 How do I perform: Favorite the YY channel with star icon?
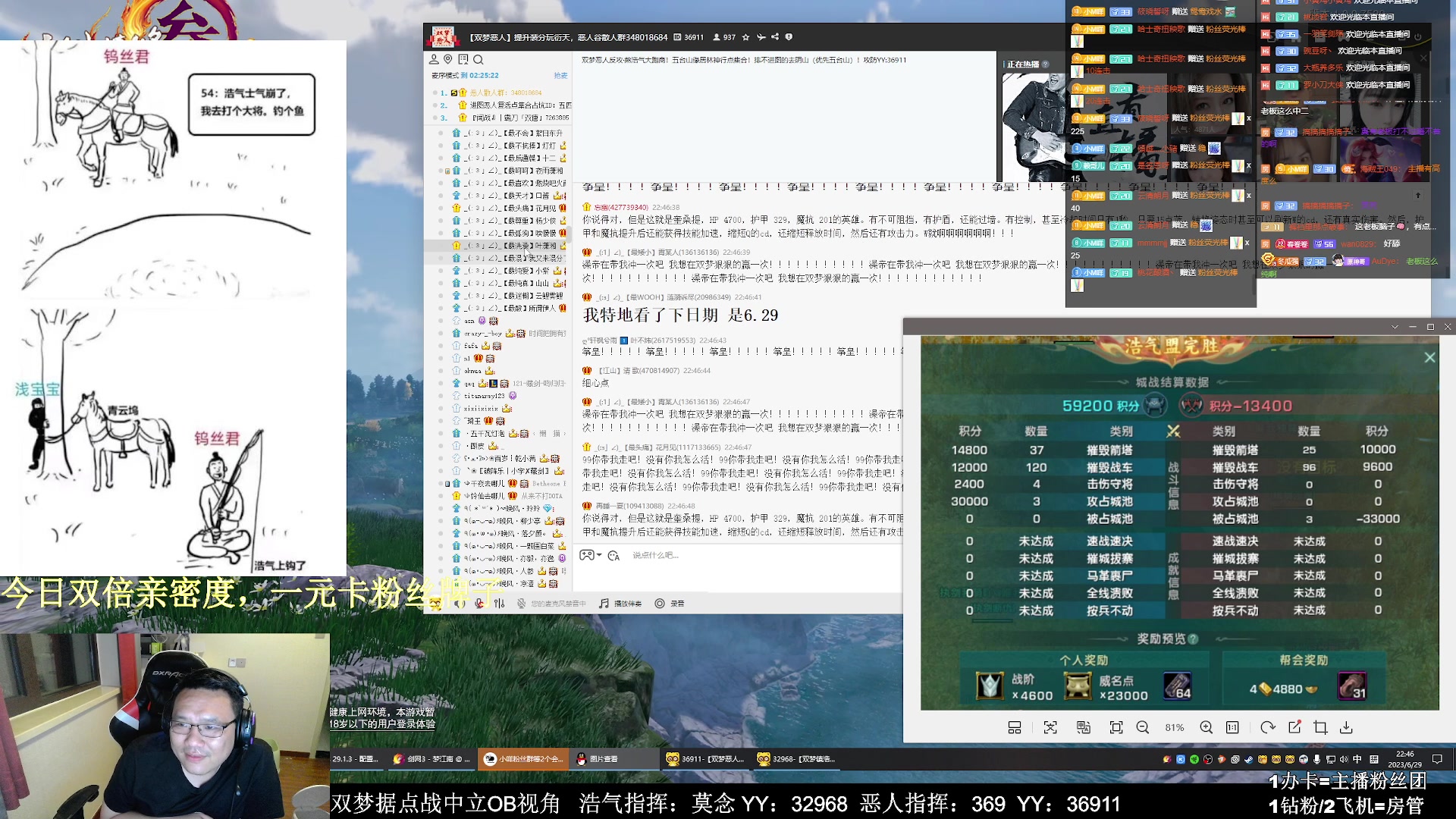click(746, 37)
